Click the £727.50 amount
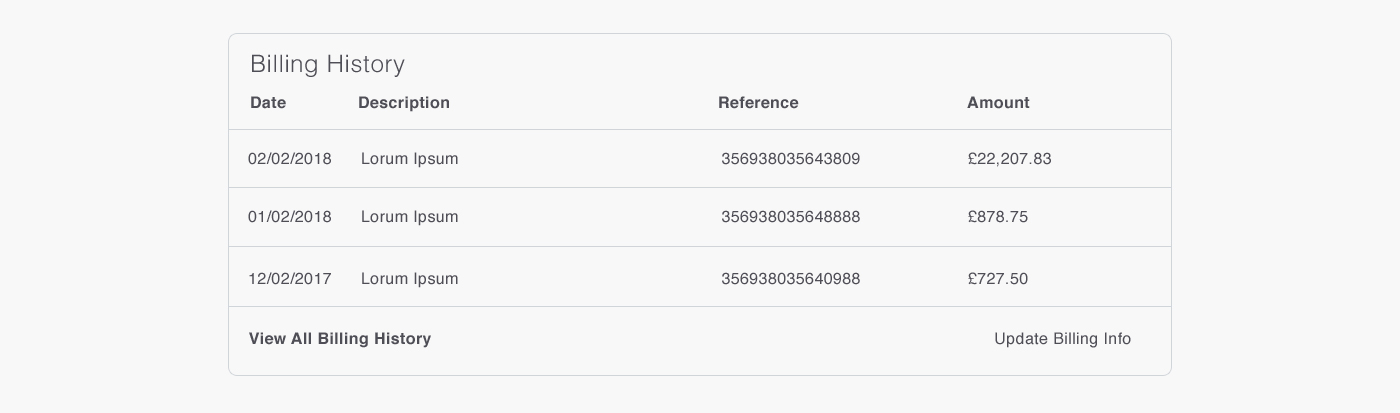Screen dimensions: 1400x413 [x=997, y=279]
